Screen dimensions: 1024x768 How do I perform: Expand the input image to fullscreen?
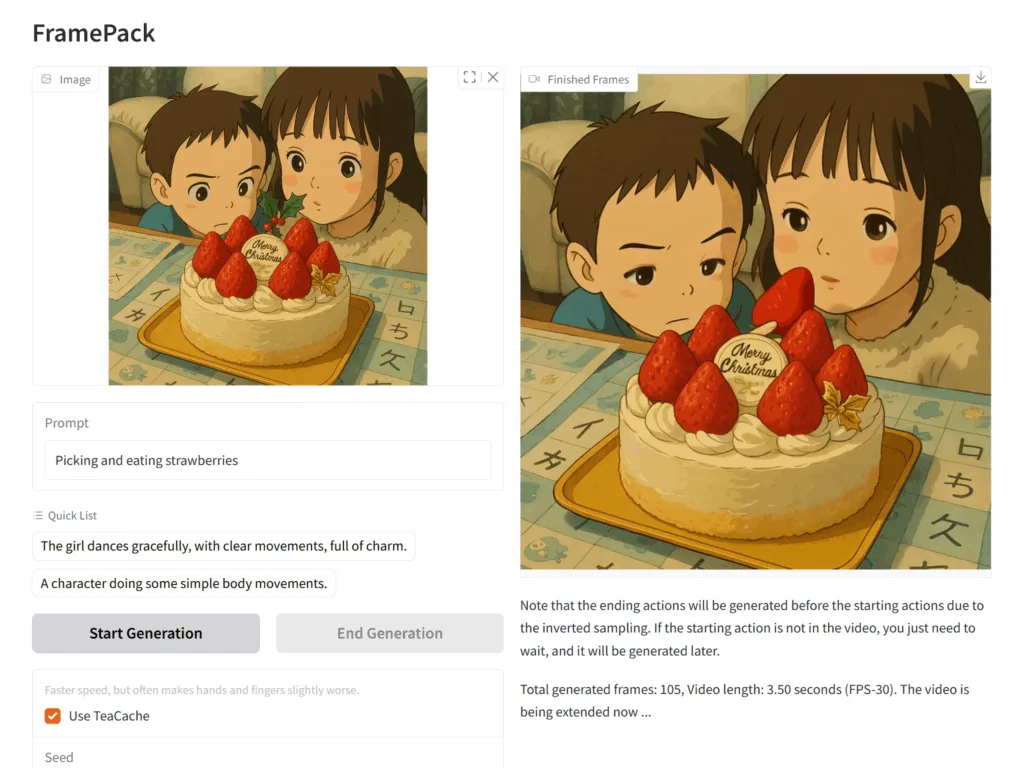(470, 77)
